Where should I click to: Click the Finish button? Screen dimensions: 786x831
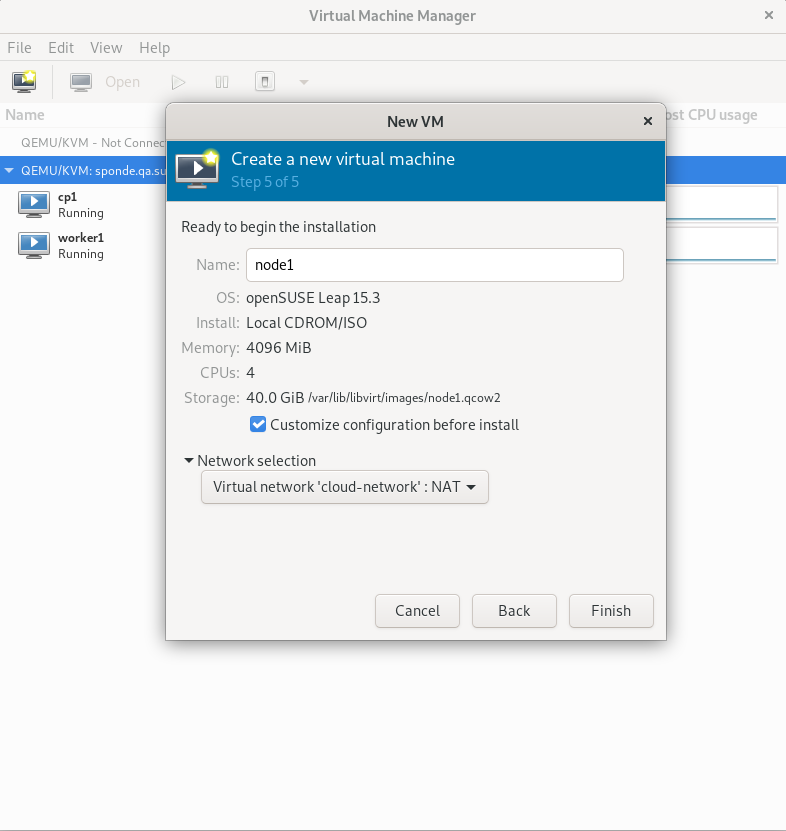[x=610, y=610]
